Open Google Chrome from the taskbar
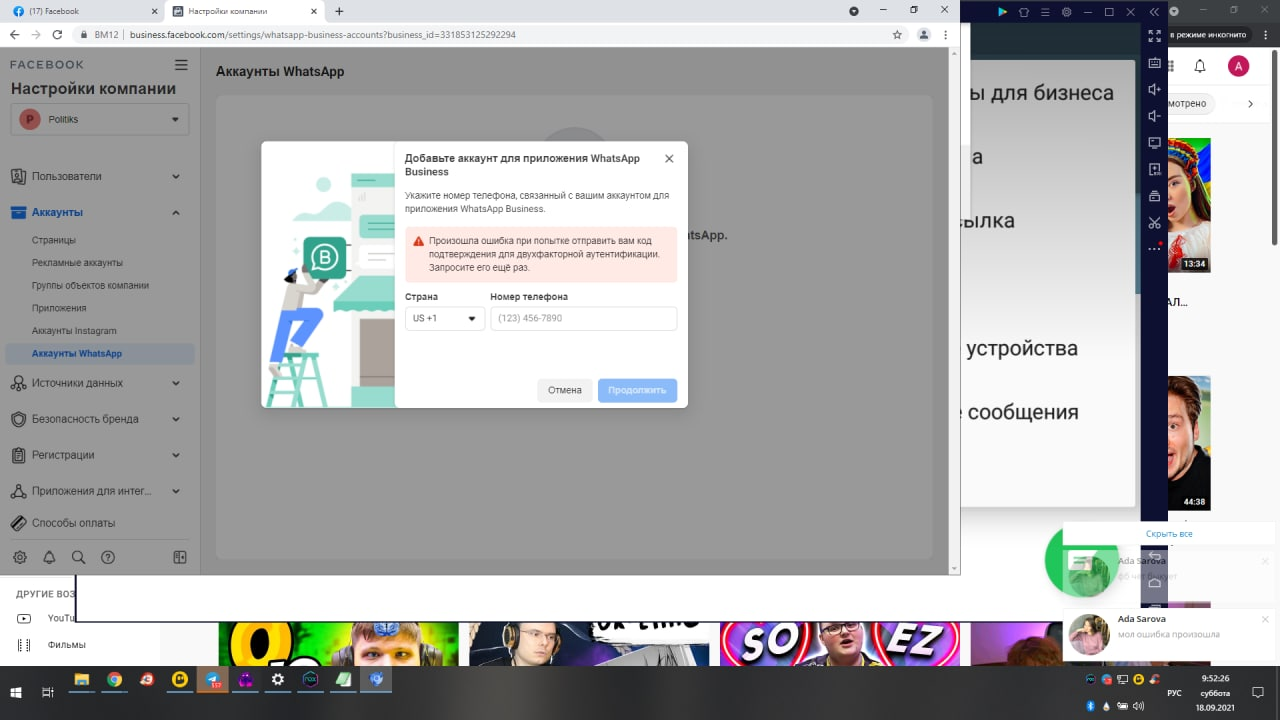Image resolution: width=1280 pixels, height=720 pixels. click(115, 680)
